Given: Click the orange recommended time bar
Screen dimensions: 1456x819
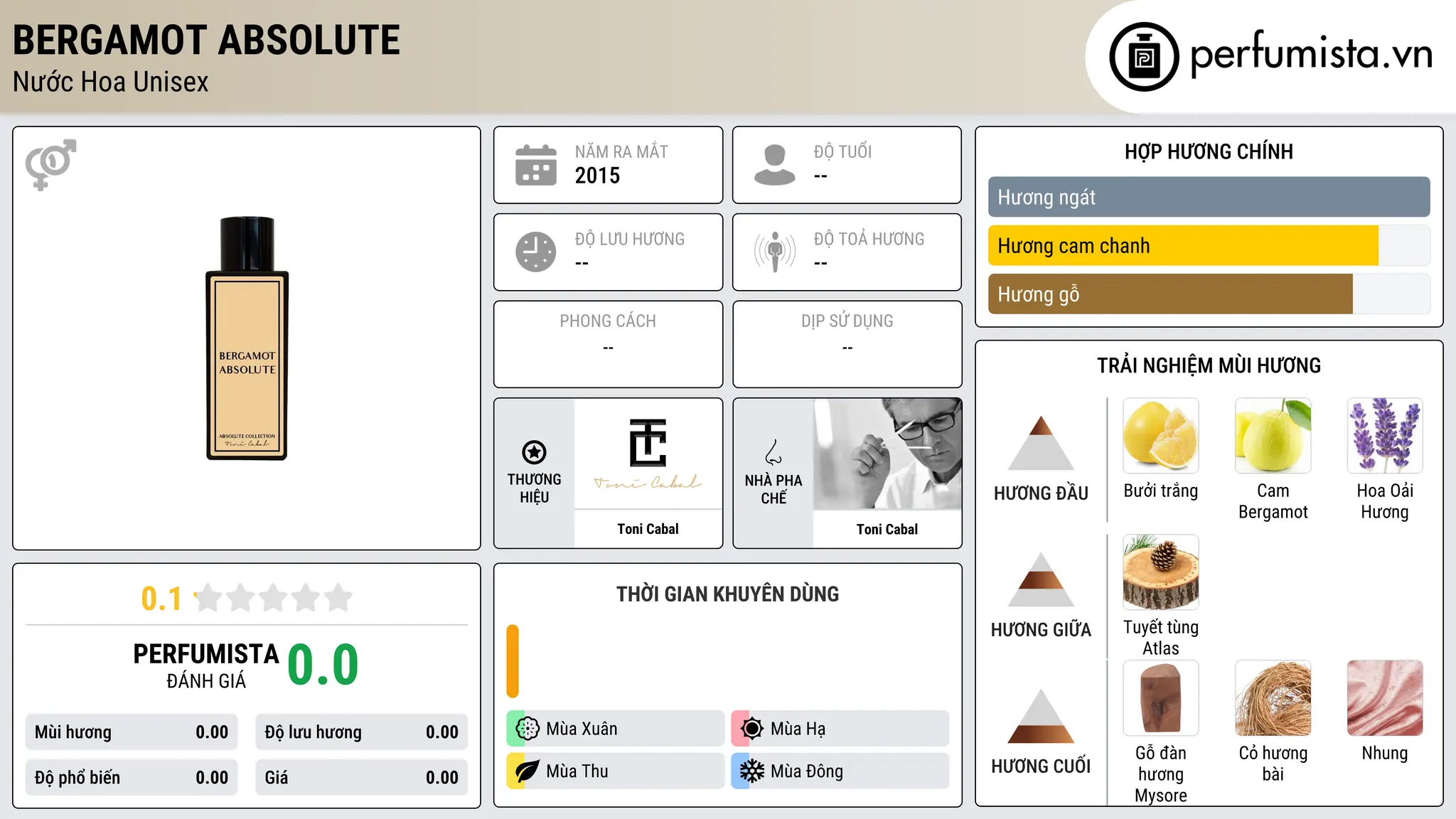Looking at the screenshot, I should [513, 661].
